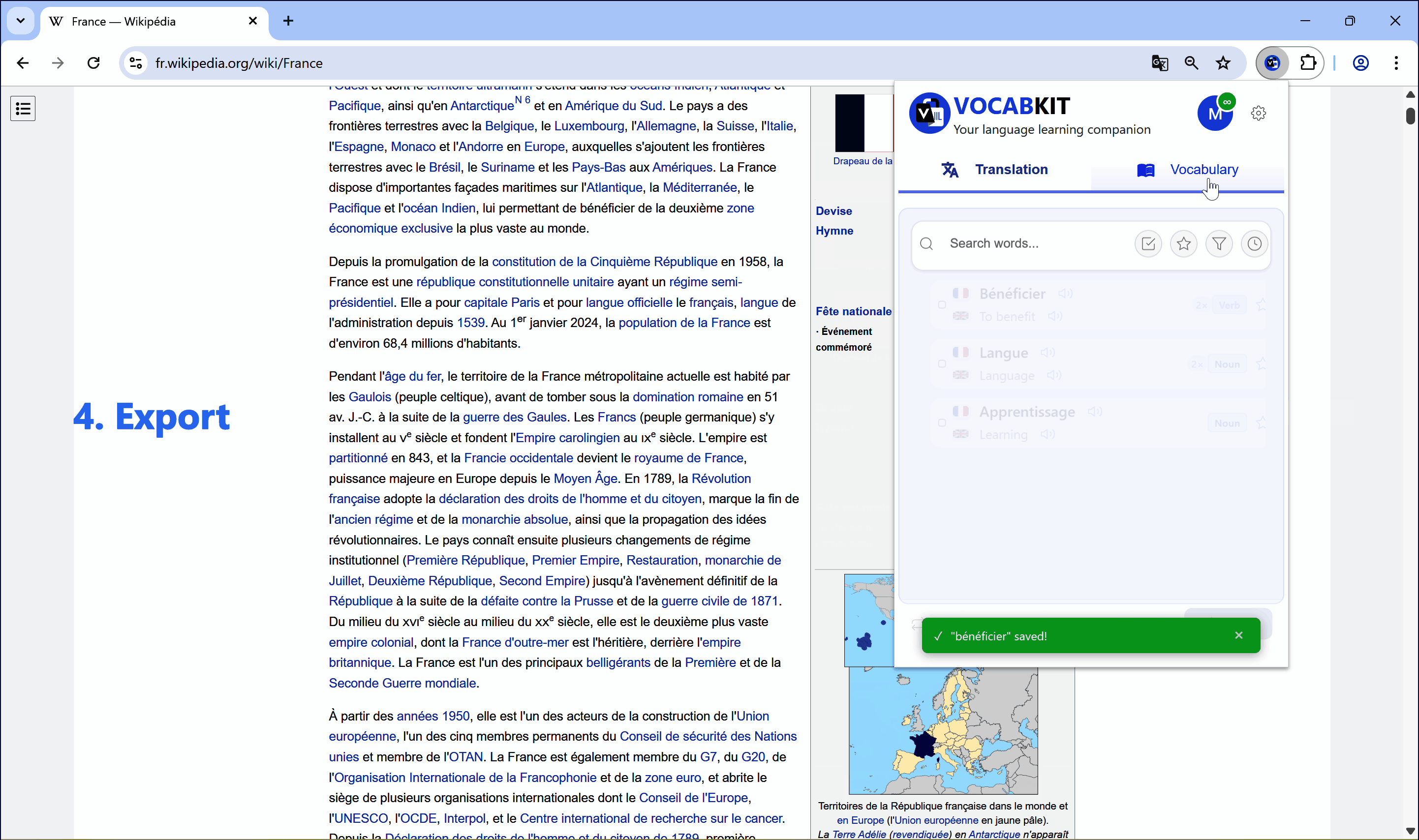This screenshot has height=840, width=1419.
Task: Select the France — Wikipédia tab
Action: pos(154,21)
